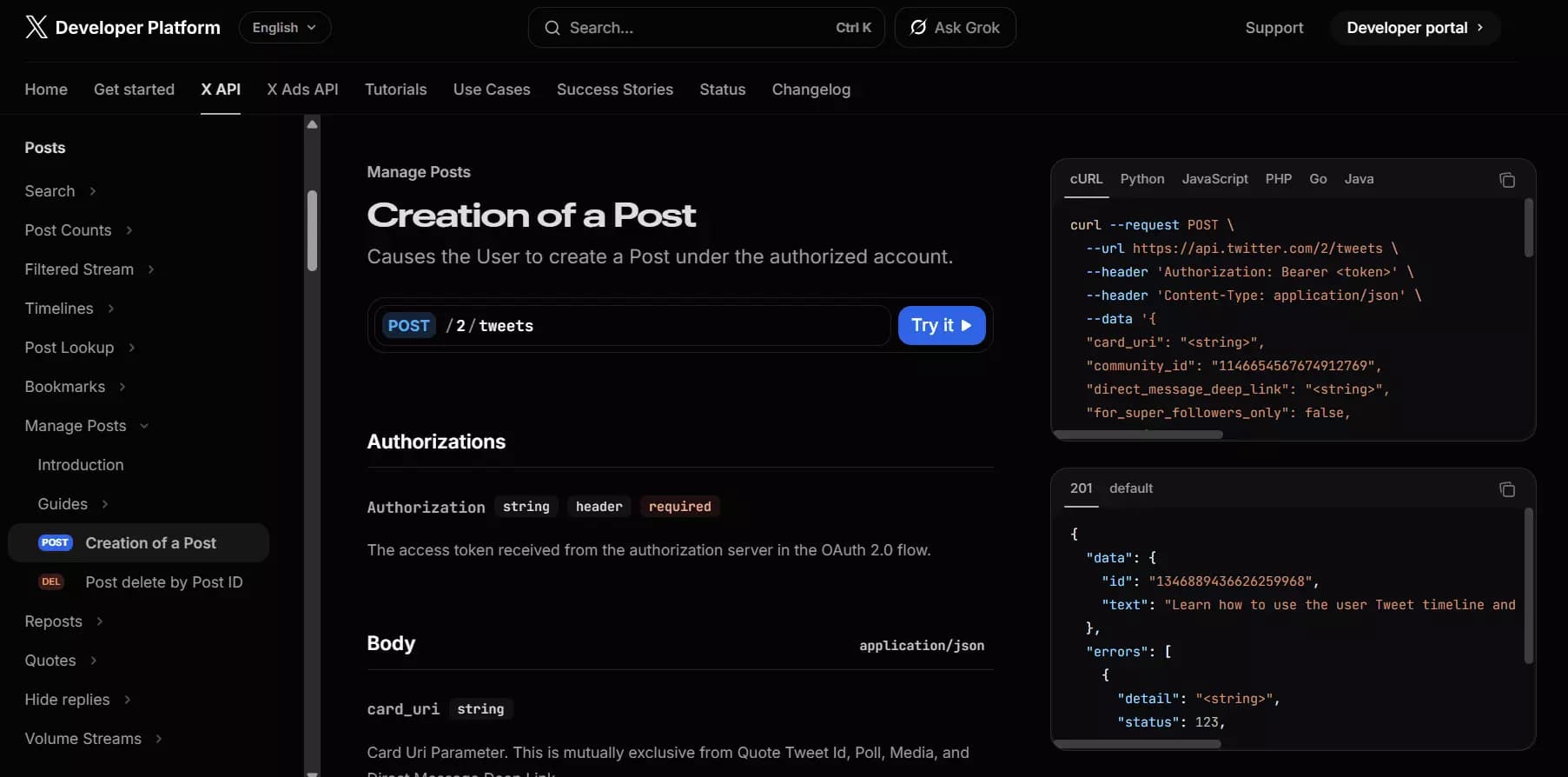
Task: Select the default response tab
Action: click(1131, 488)
